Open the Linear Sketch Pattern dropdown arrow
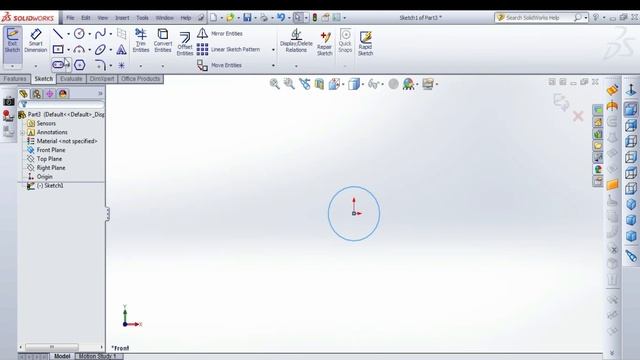 pos(273,50)
